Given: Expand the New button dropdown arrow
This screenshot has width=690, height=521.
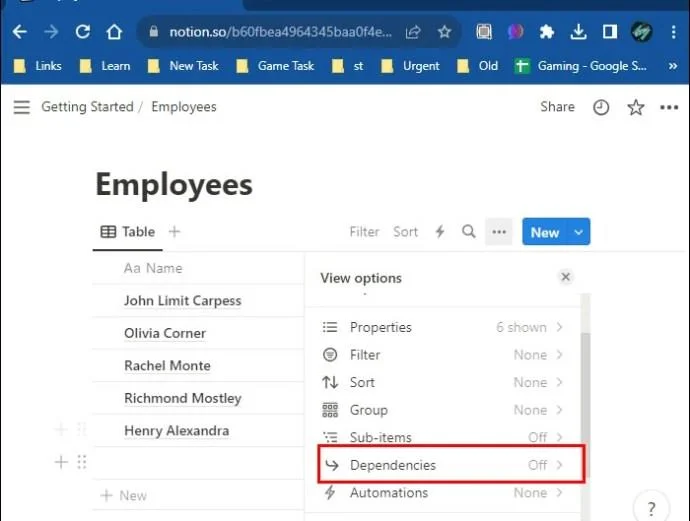Looking at the screenshot, I should [x=579, y=232].
